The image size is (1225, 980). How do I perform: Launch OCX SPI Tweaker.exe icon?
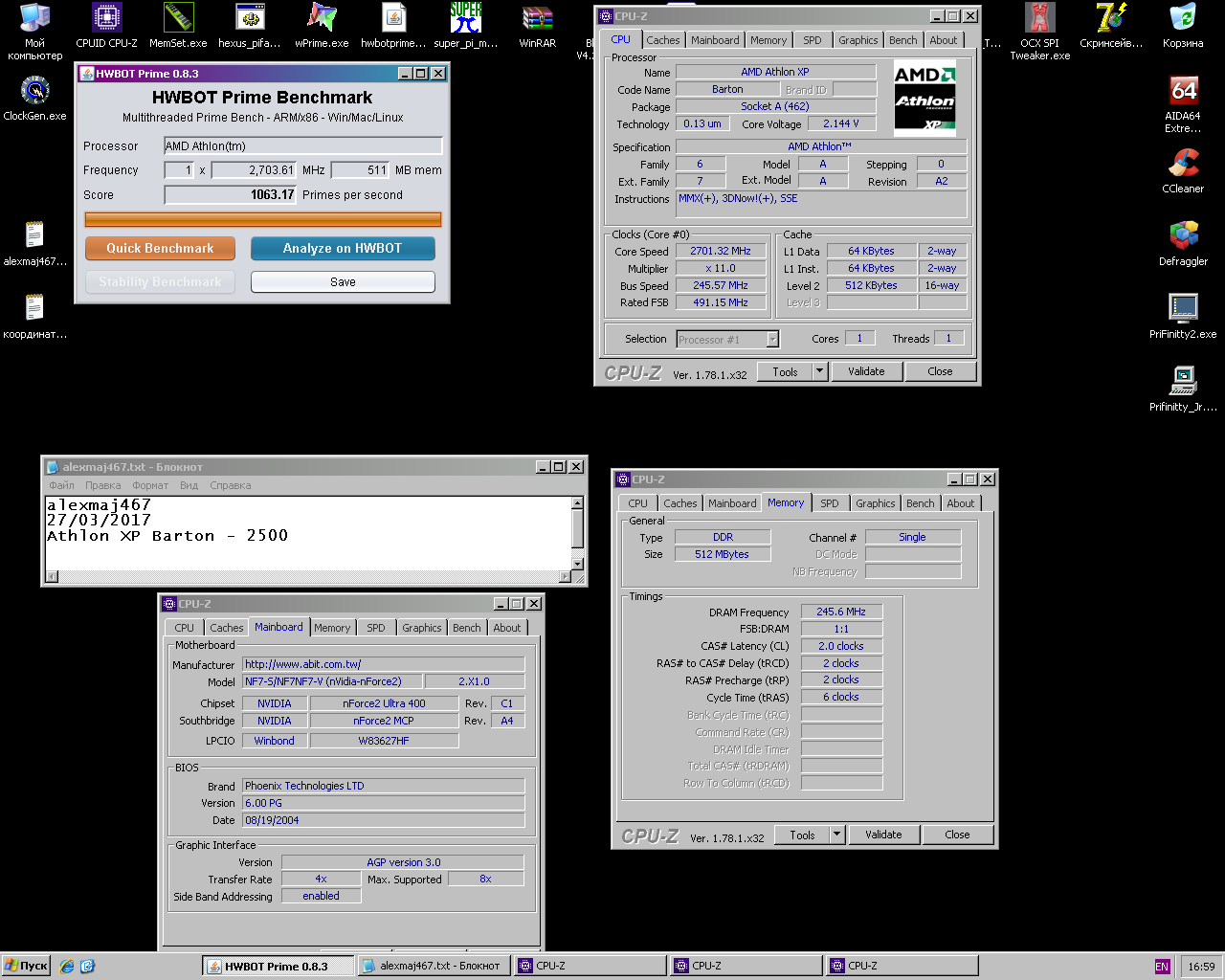(x=1039, y=32)
